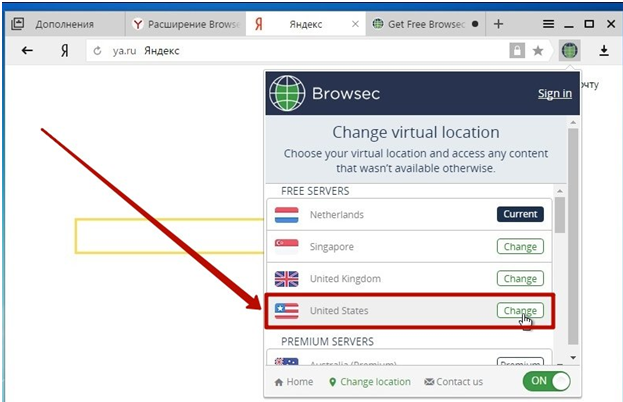Click the Browsec globe logo in the popup header

(287, 93)
